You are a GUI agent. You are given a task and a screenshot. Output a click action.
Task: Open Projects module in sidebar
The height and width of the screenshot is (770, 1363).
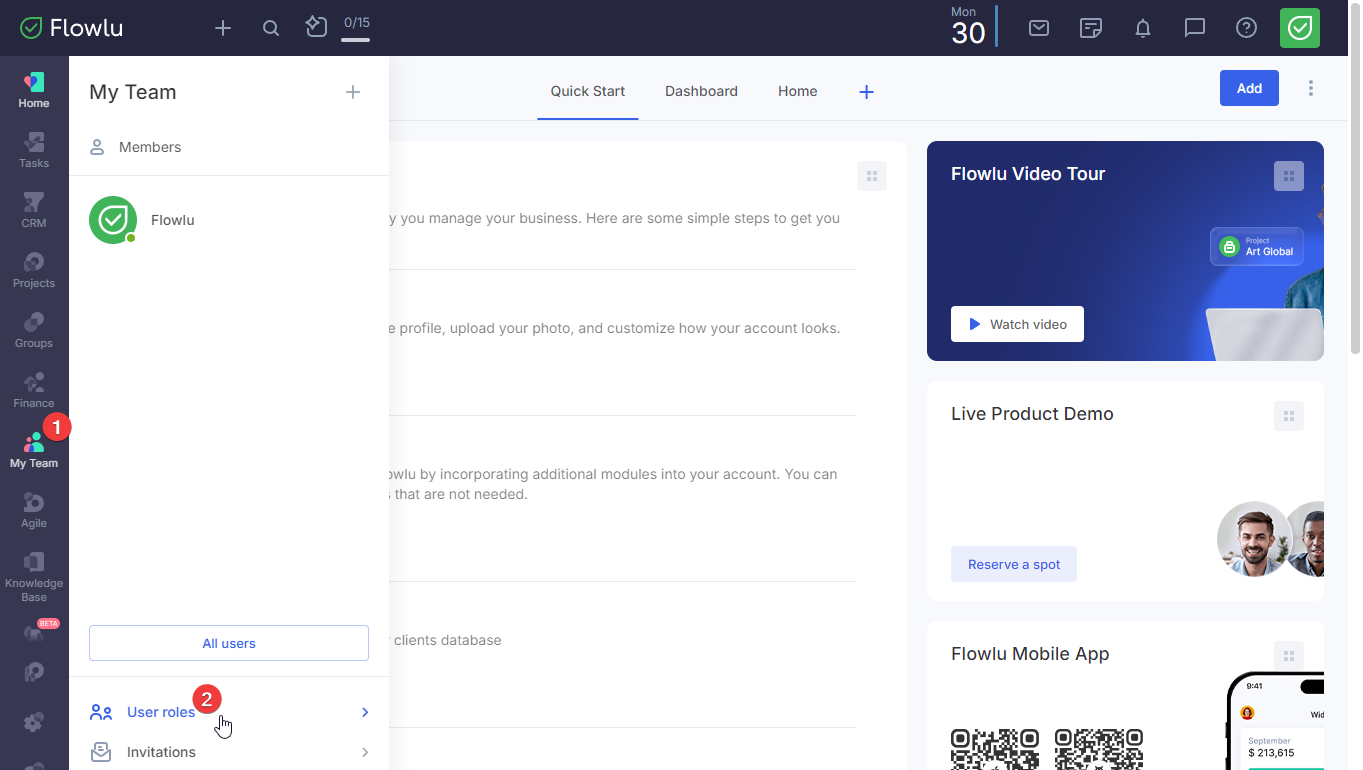34,270
